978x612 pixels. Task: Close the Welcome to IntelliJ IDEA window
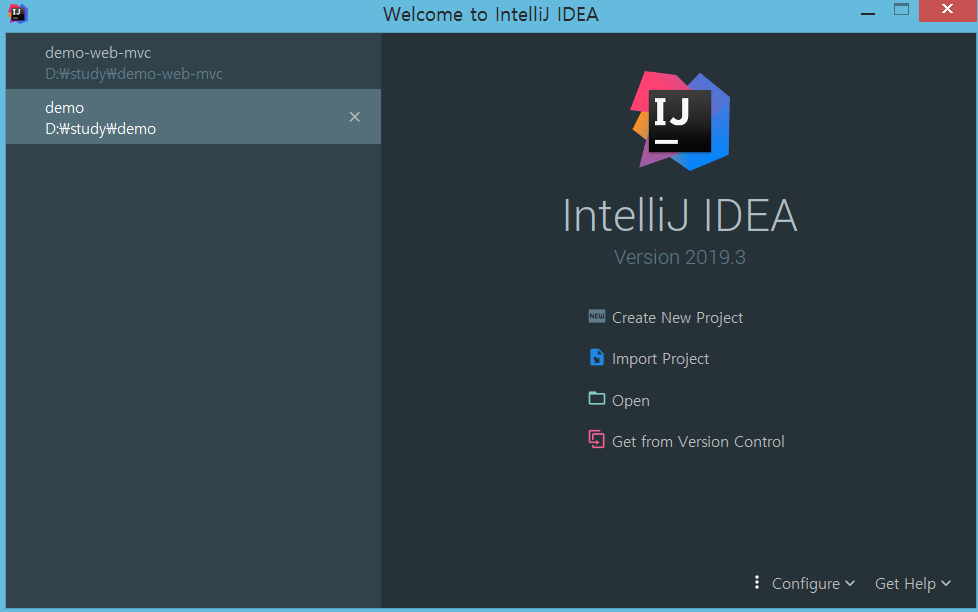pos(947,10)
